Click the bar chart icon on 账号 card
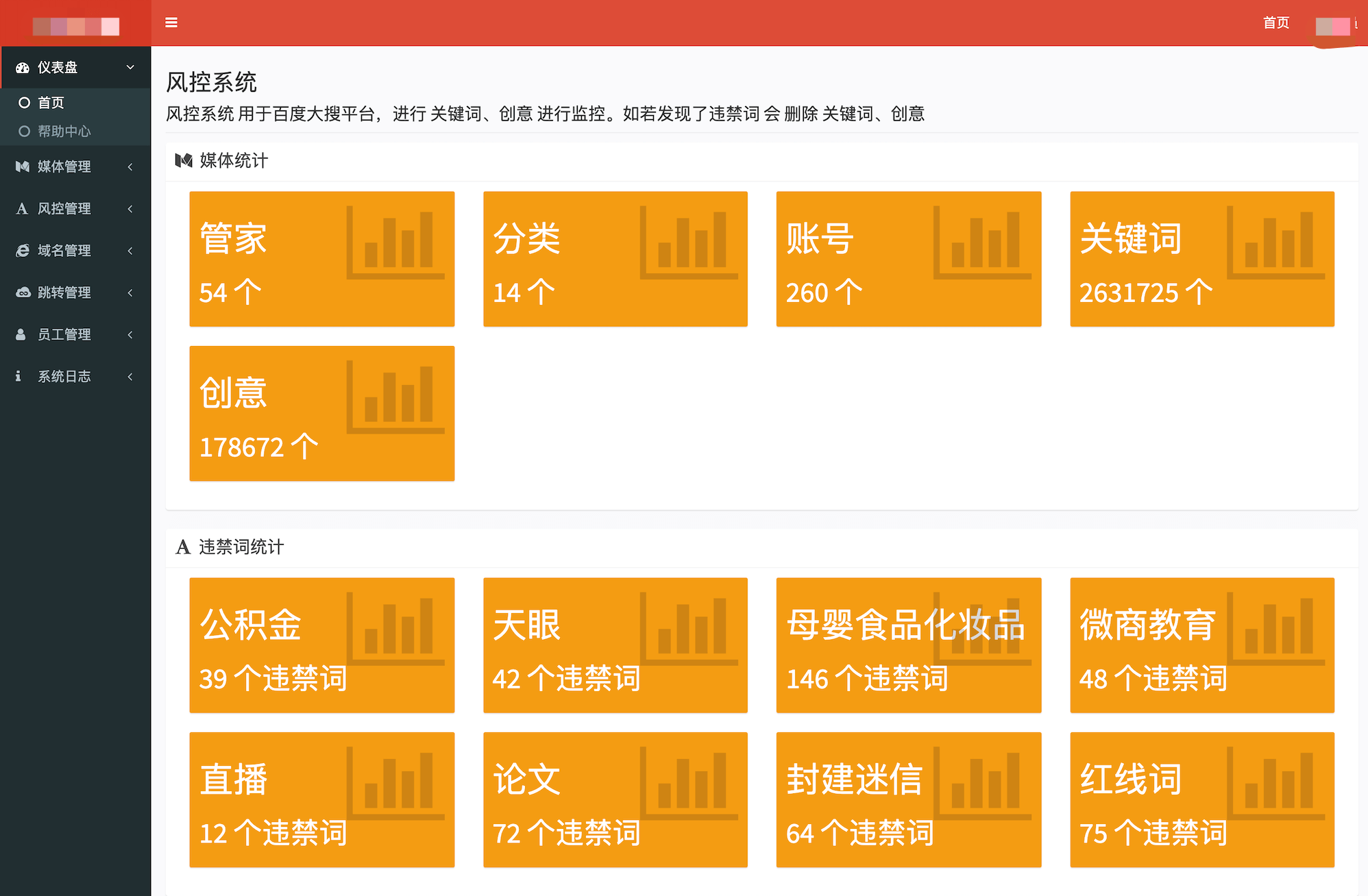Screen dimensions: 1368x896 pyautogui.click(x=982, y=242)
